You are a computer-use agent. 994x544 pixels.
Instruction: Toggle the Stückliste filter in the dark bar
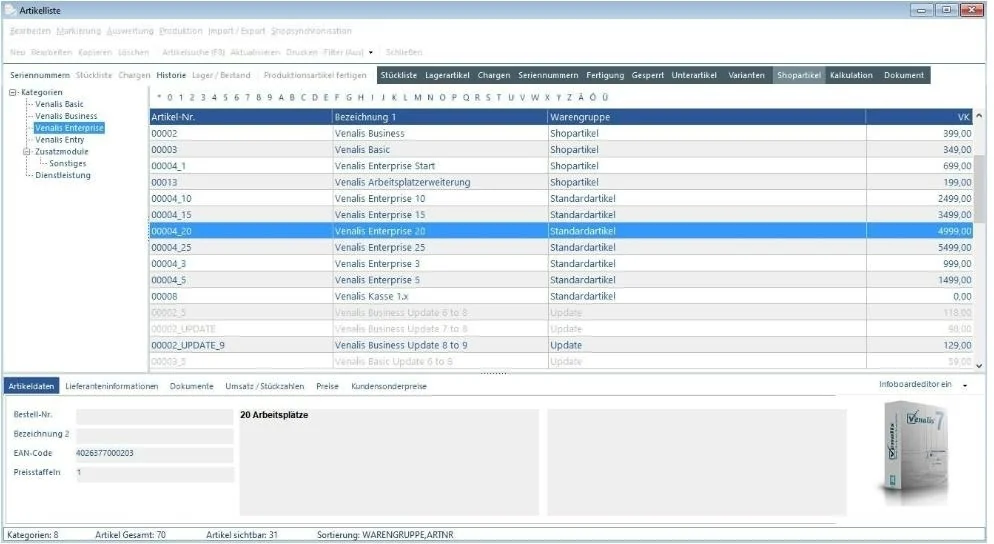399,75
